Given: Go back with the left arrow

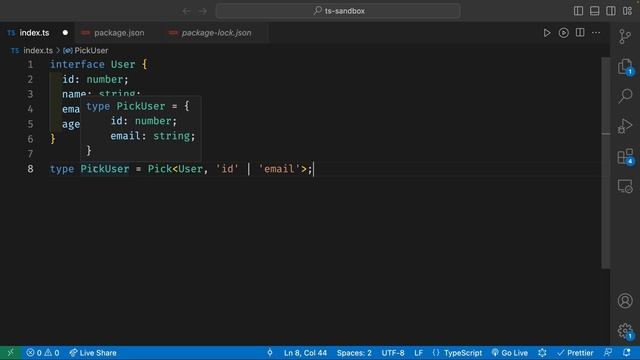Looking at the screenshot, I should [186, 11].
